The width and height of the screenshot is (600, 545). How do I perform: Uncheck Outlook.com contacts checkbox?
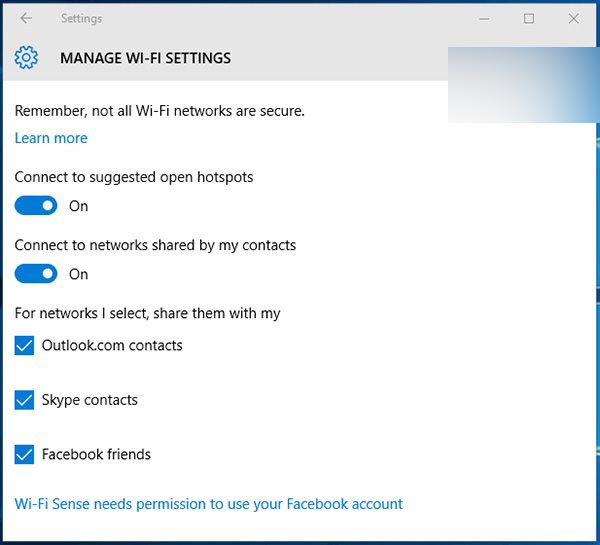(x=24, y=346)
